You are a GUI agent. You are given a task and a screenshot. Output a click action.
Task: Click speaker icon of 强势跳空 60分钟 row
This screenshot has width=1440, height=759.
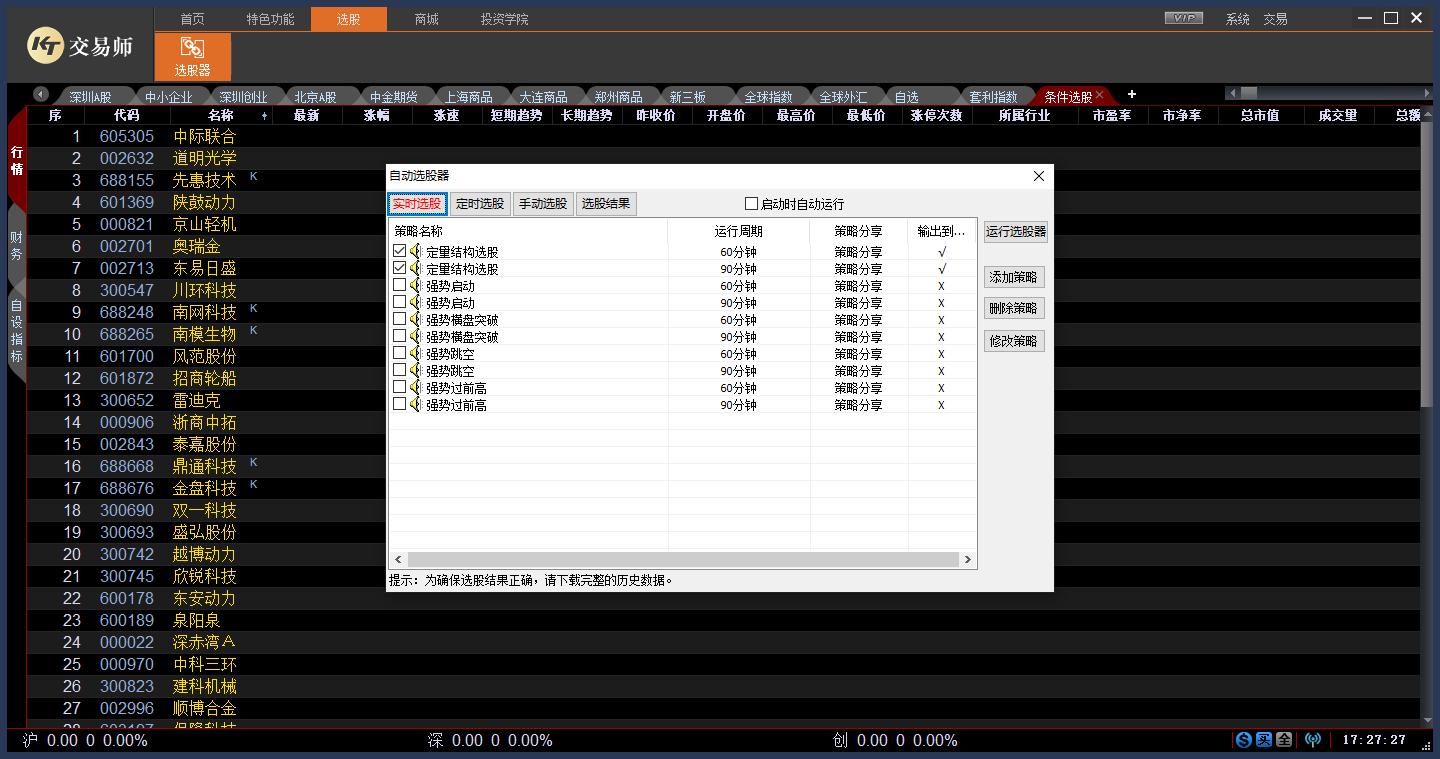[x=416, y=354]
